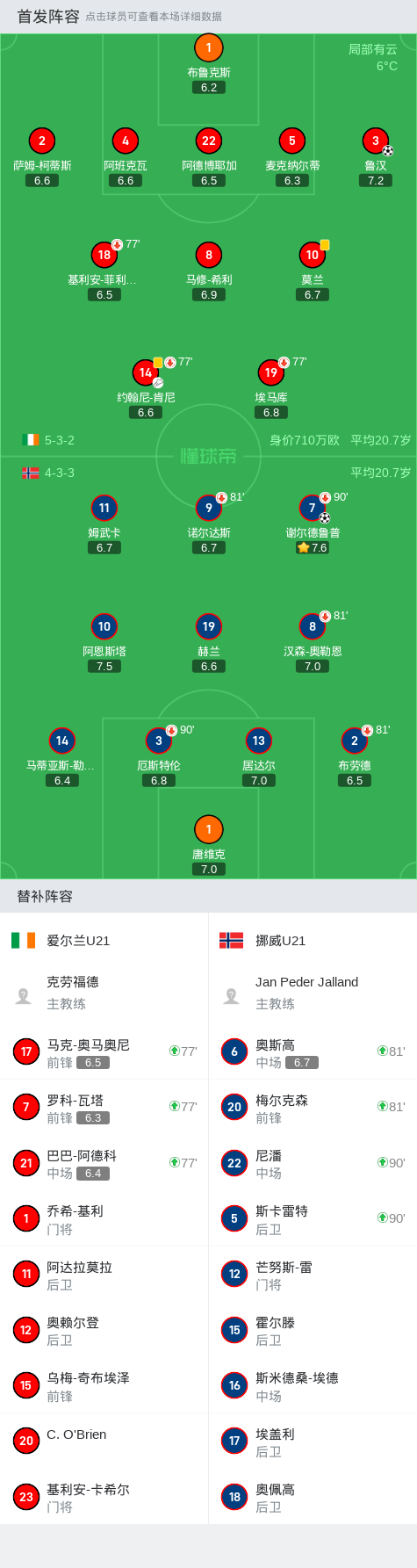This screenshot has height=1568, width=417.
Task: Click the 爱尔兰U21 team flag header
Action: (61, 941)
